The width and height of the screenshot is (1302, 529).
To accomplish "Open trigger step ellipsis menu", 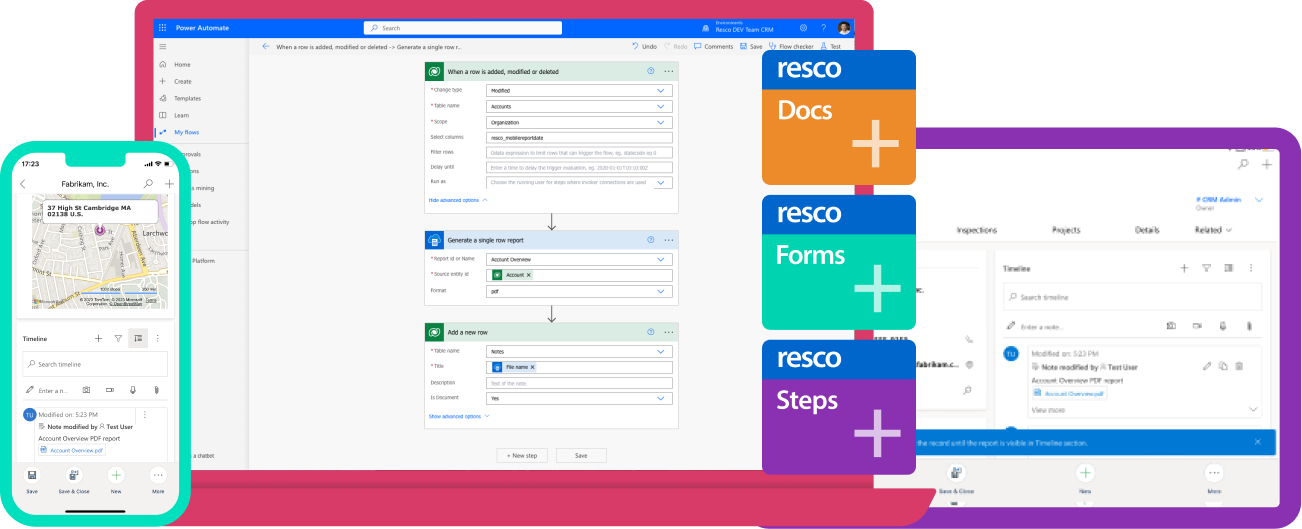I will click(x=669, y=71).
